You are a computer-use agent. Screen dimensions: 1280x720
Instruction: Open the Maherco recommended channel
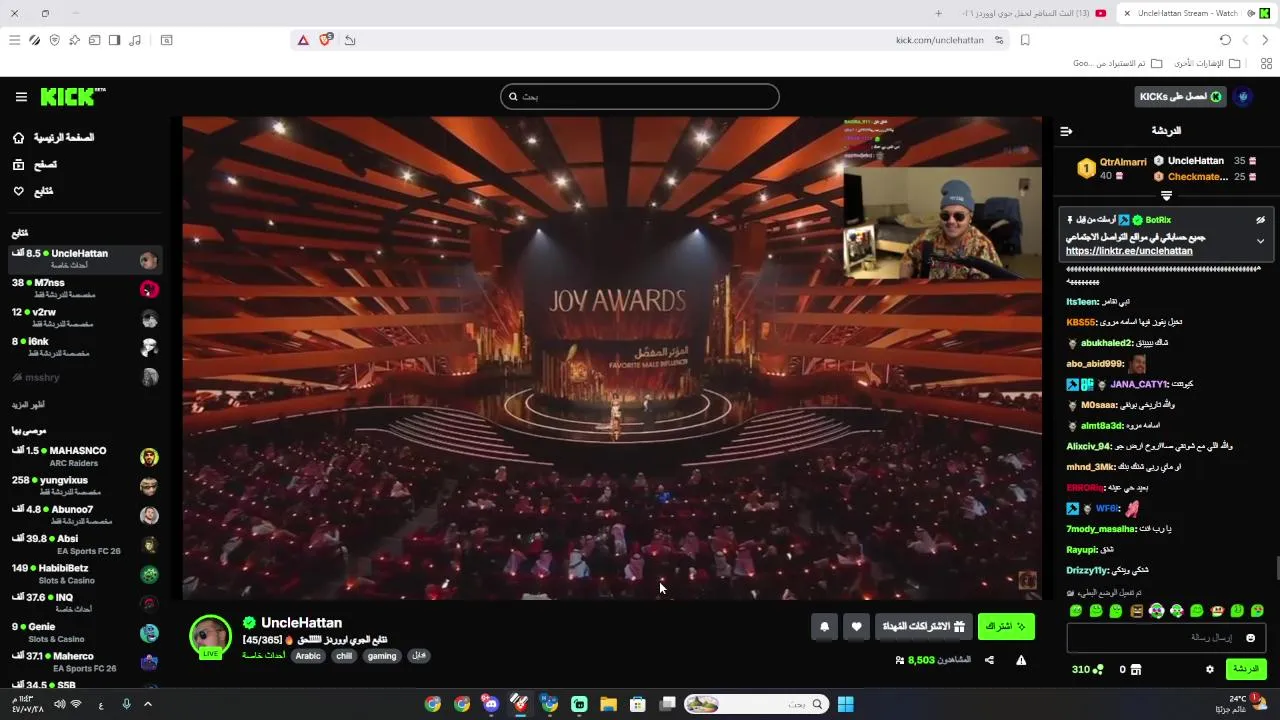[85, 662]
